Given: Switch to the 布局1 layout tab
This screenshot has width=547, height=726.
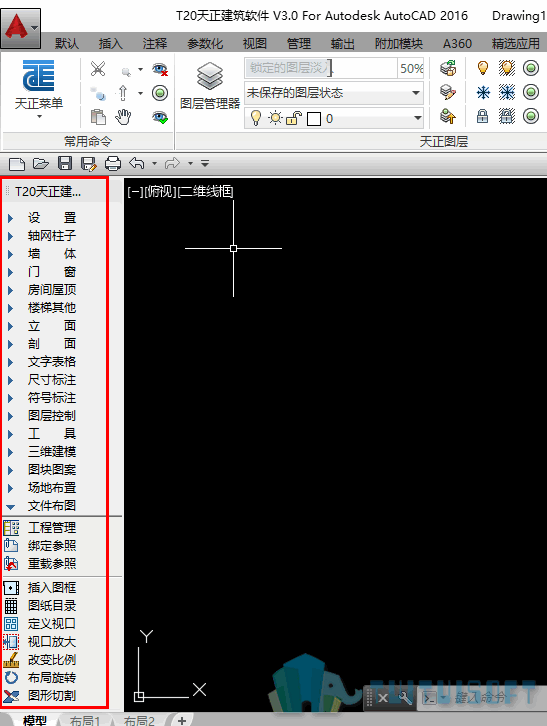Looking at the screenshot, I should click(85, 720).
